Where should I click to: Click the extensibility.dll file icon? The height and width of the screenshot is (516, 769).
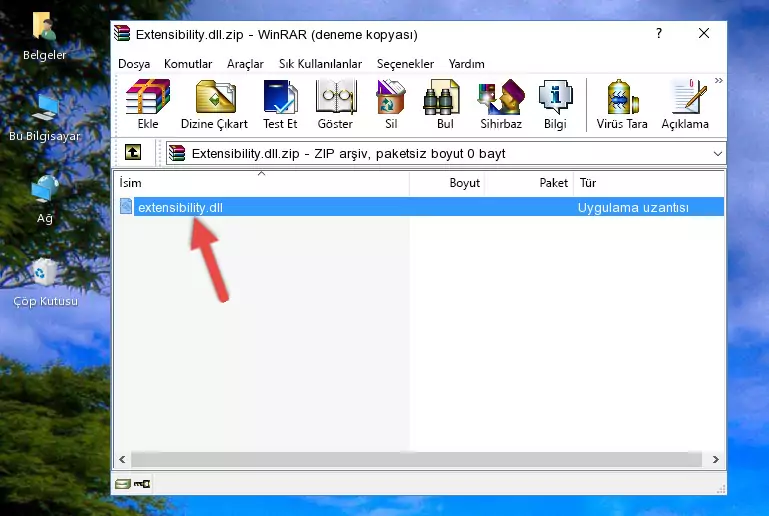pyautogui.click(x=126, y=206)
